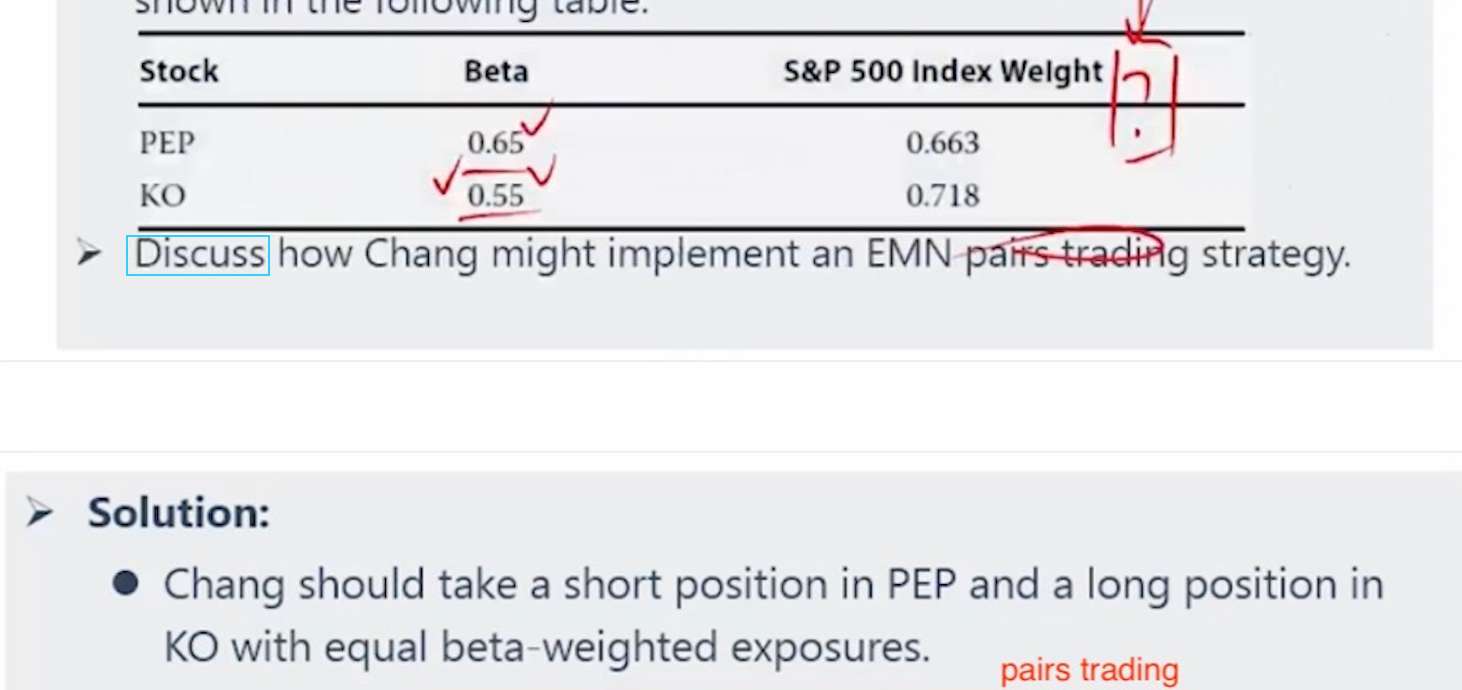Click the red checkmark left of 0.55
1462x690 pixels.
pos(446,182)
